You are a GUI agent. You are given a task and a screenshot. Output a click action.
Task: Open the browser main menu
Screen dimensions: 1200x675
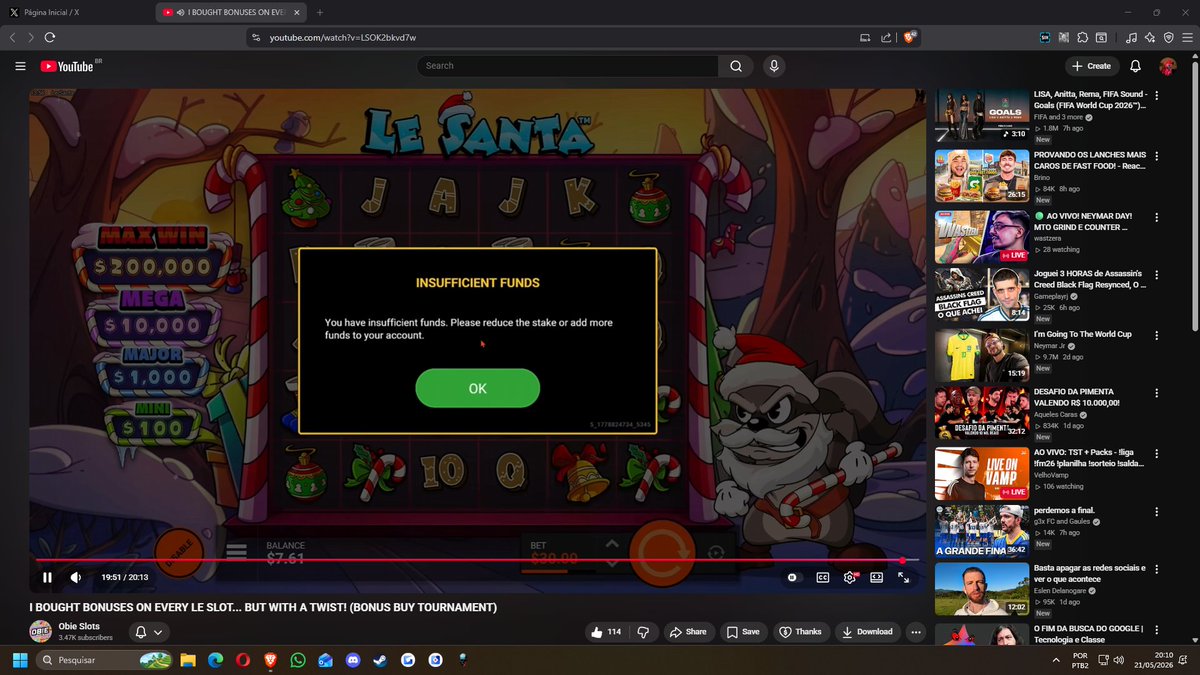pos(1187,38)
